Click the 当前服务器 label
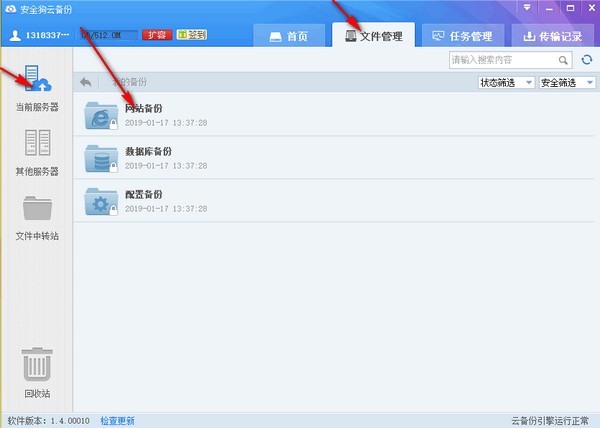 [37, 107]
